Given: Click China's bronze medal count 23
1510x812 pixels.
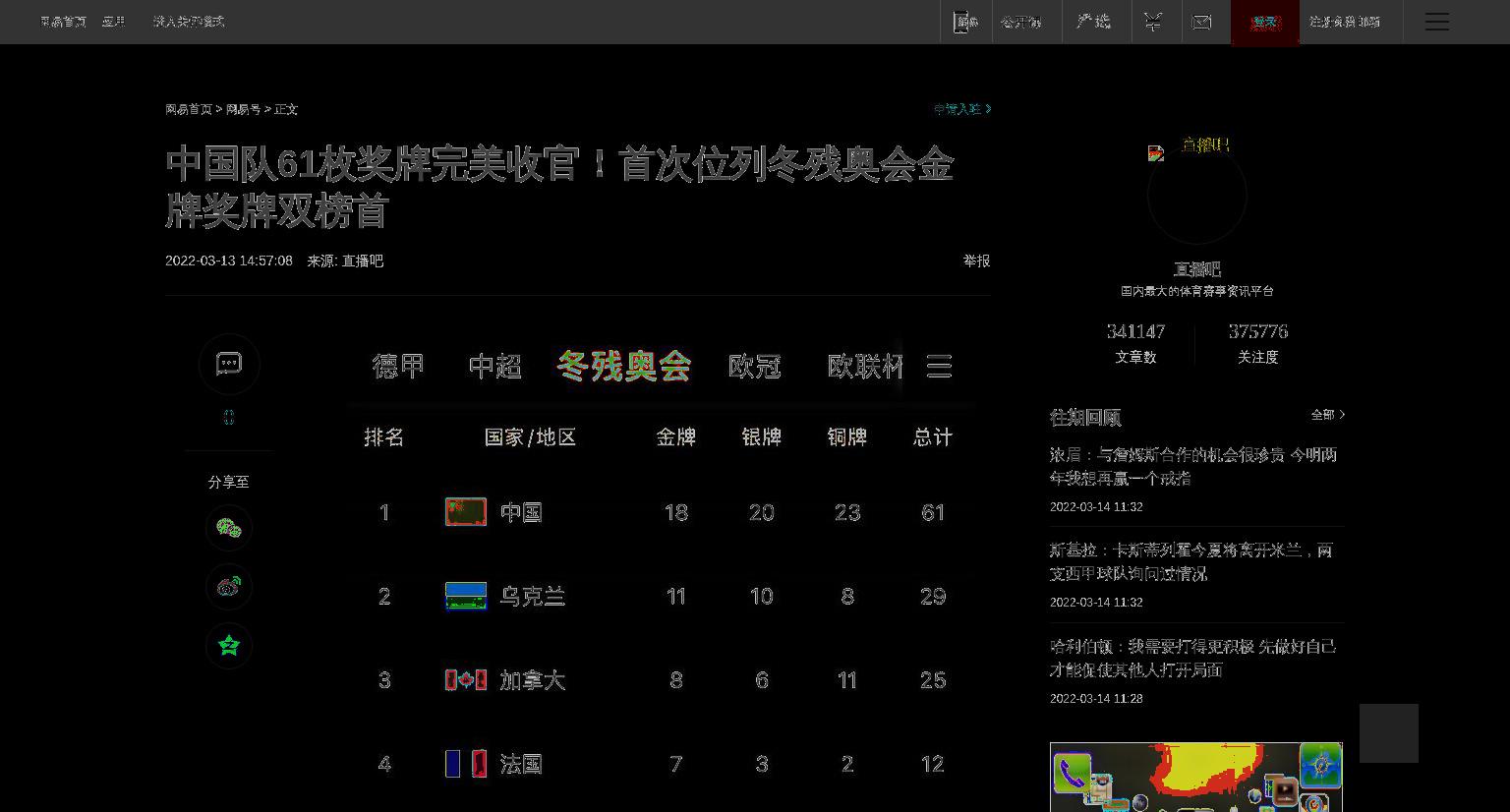Looking at the screenshot, I should [847, 512].
